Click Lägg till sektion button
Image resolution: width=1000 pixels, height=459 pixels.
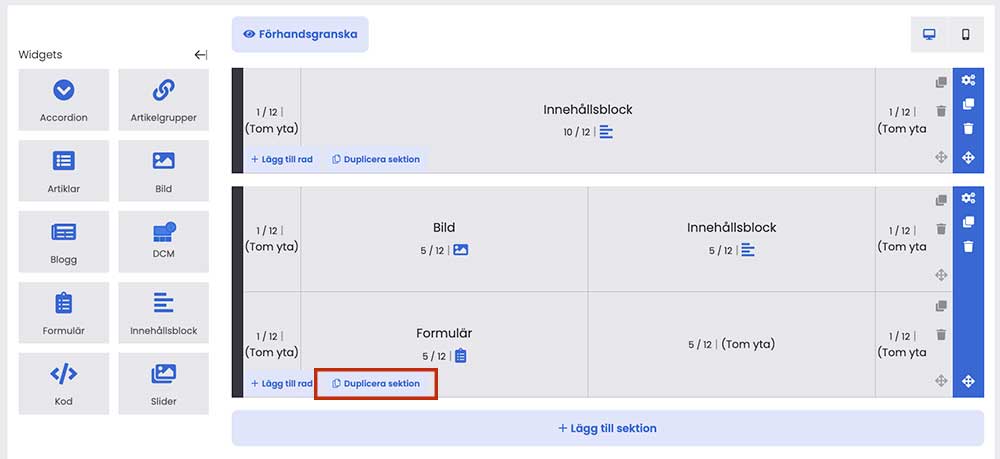click(608, 428)
